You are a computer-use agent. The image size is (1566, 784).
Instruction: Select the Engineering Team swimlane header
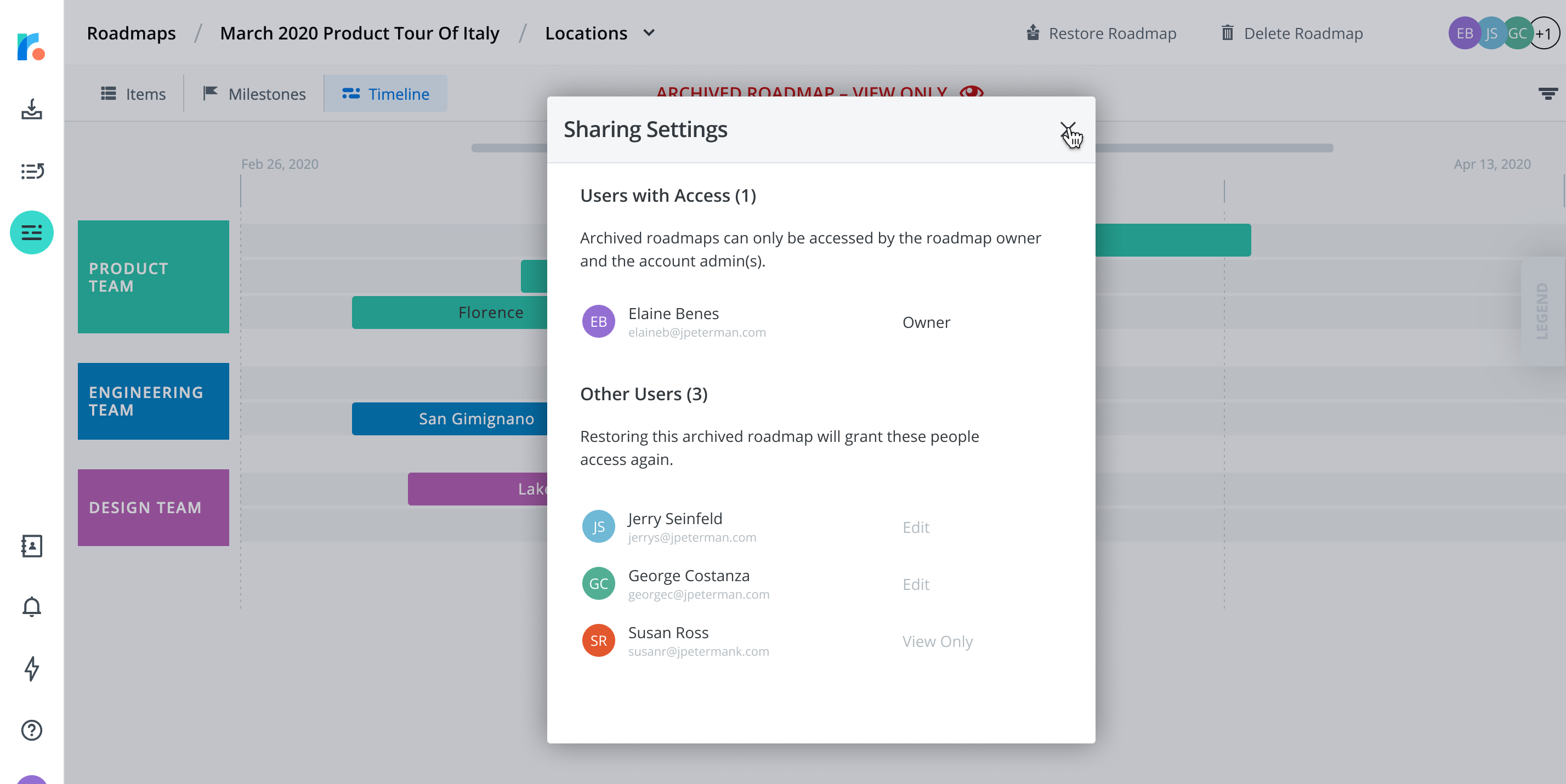[x=153, y=401]
